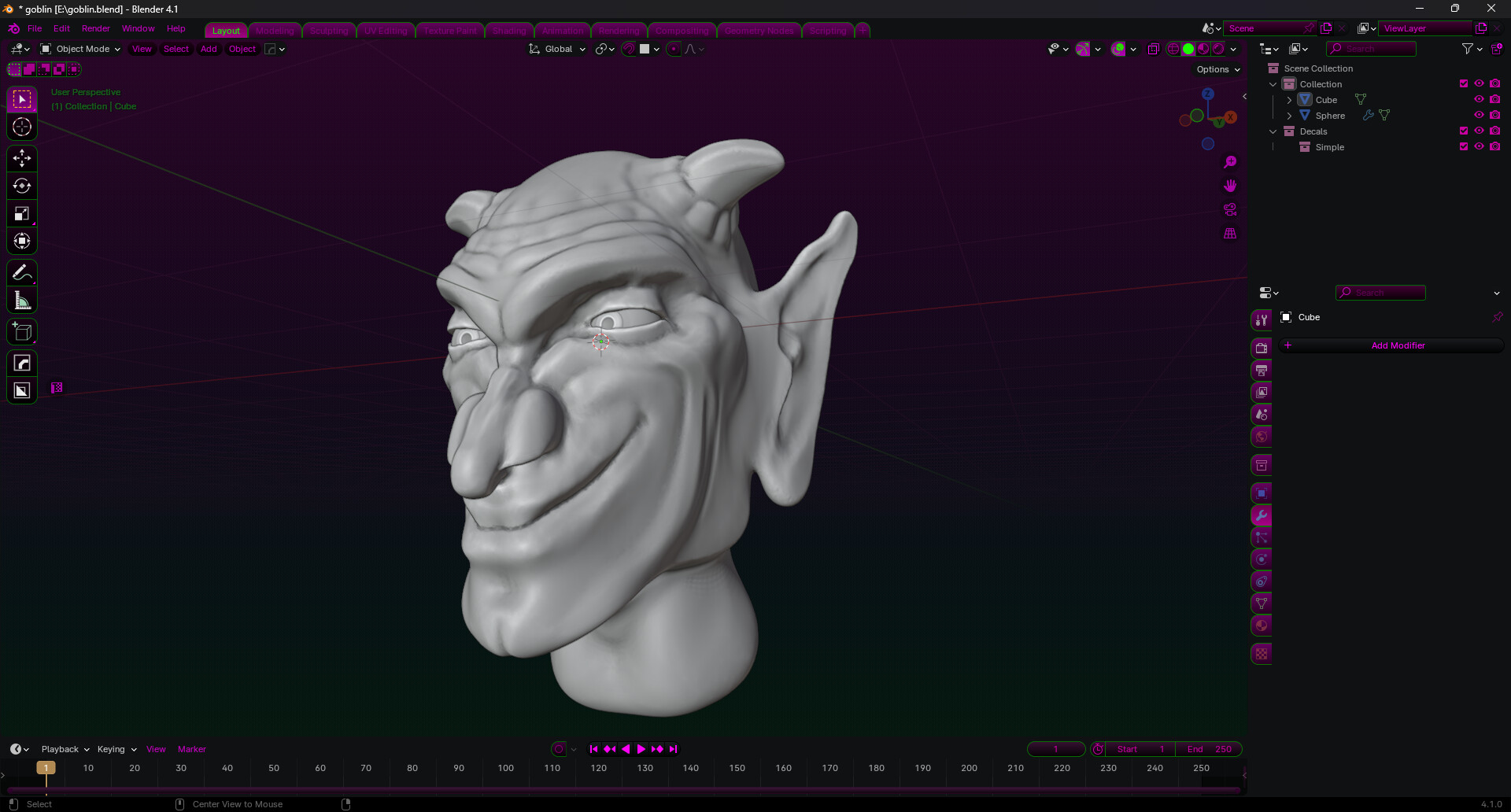Activate the Rotate tool
This screenshot has width=1511, height=812.
(21, 186)
